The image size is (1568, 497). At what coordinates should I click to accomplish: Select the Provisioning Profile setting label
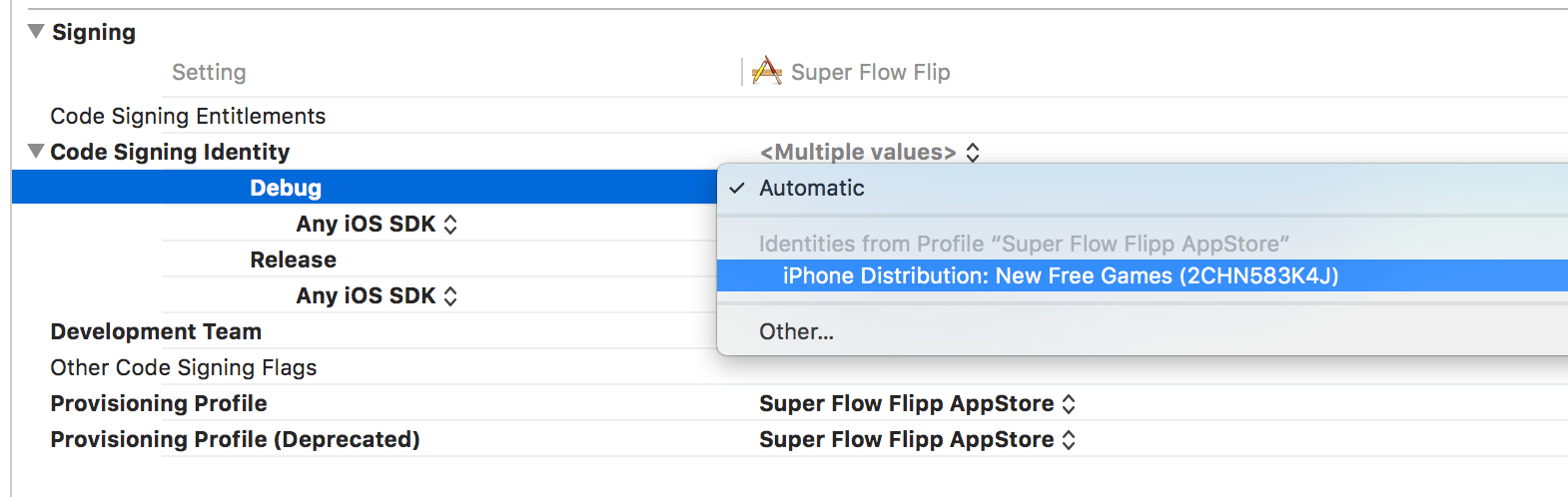159,404
